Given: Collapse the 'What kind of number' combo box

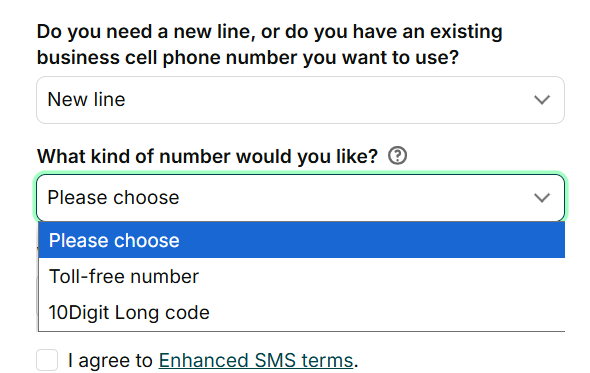Looking at the screenshot, I should pos(300,198).
